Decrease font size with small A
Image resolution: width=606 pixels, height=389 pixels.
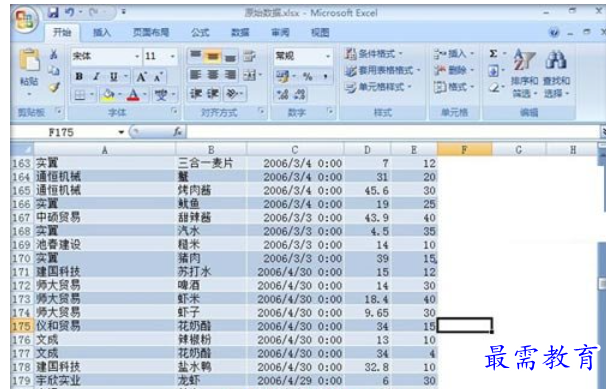tap(158, 76)
